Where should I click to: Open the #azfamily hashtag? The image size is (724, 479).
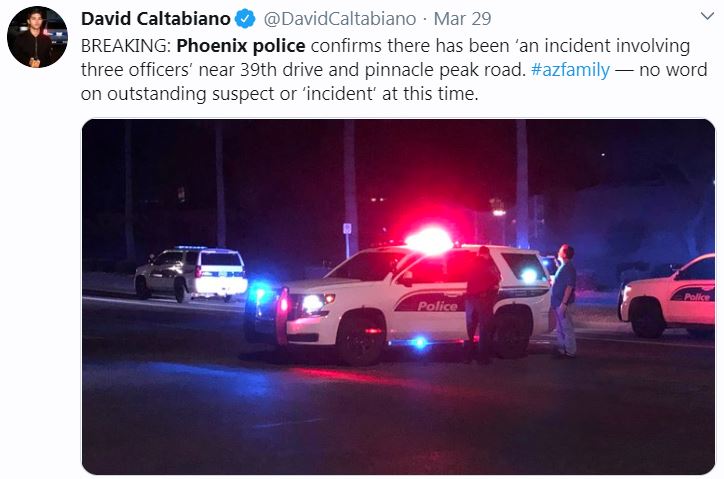pyautogui.click(x=570, y=70)
